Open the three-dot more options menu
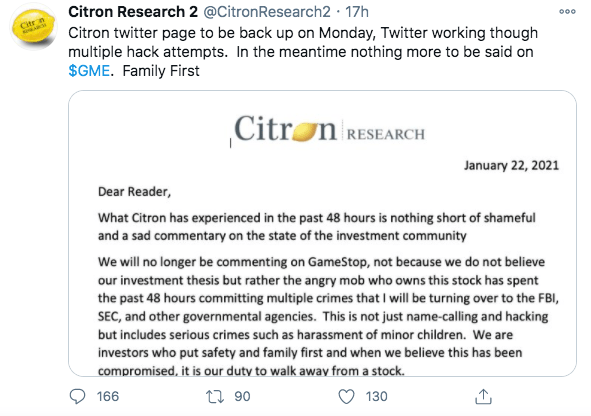The height and width of the screenshot is (416, 591). tap(567, 12)
